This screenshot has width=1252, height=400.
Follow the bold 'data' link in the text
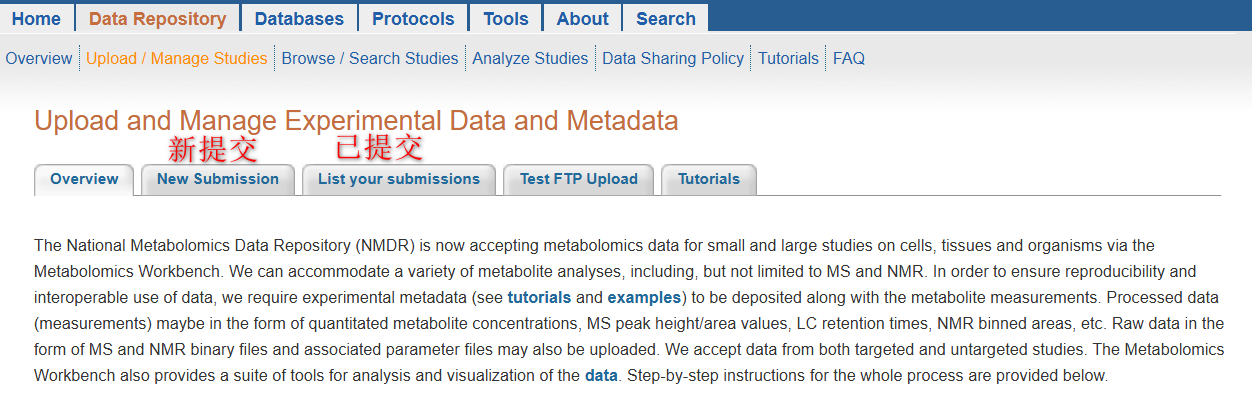[x=601, y=376]
